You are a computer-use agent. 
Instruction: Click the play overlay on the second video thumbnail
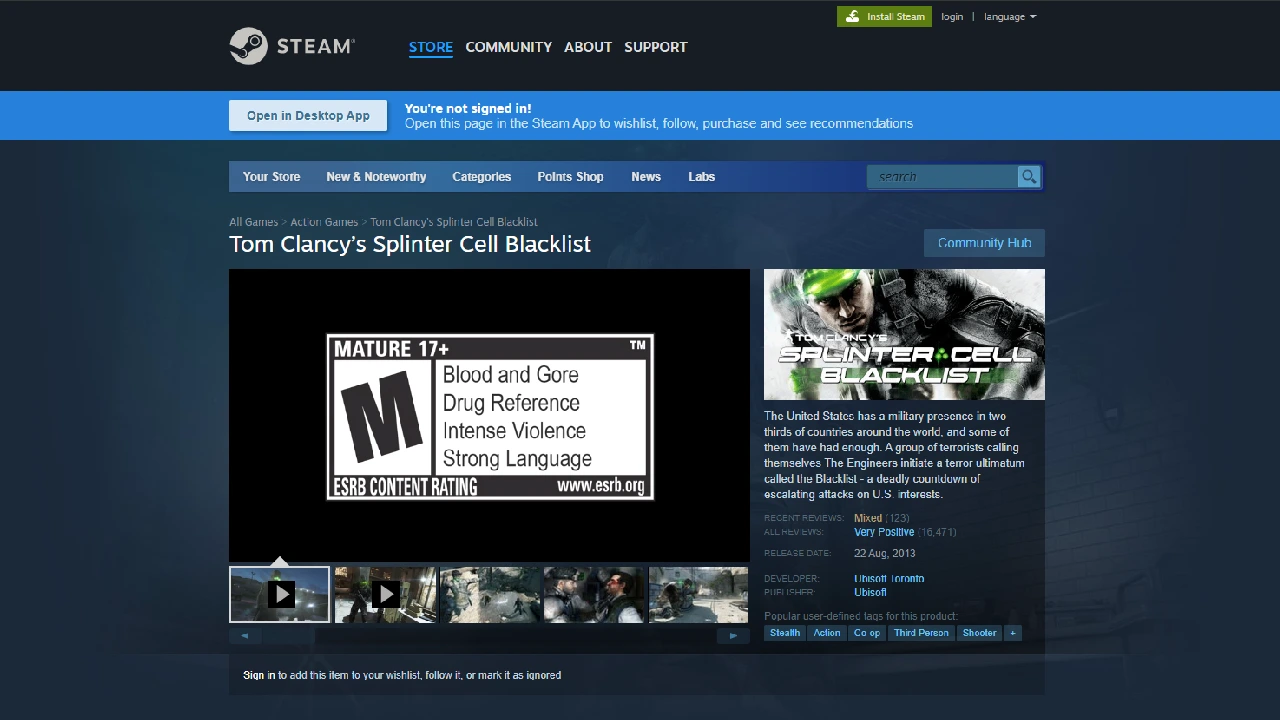point(385,593)
